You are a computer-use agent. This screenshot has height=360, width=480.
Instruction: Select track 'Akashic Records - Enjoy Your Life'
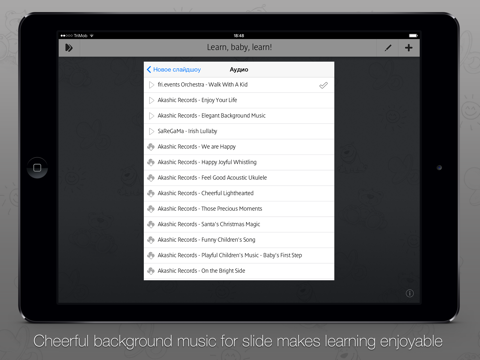coord(239,100)
